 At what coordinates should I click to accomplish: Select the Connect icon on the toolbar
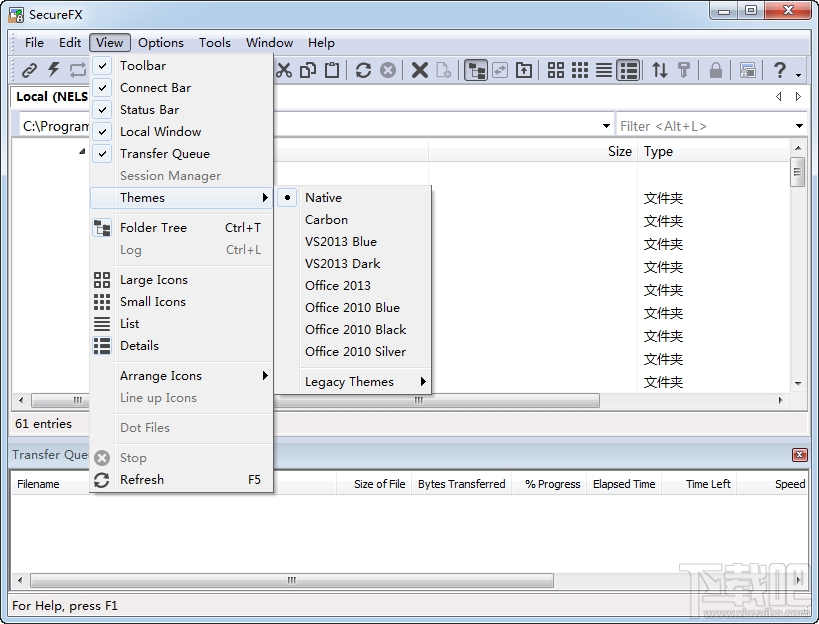pyautogui.click(x=28, y=70)
